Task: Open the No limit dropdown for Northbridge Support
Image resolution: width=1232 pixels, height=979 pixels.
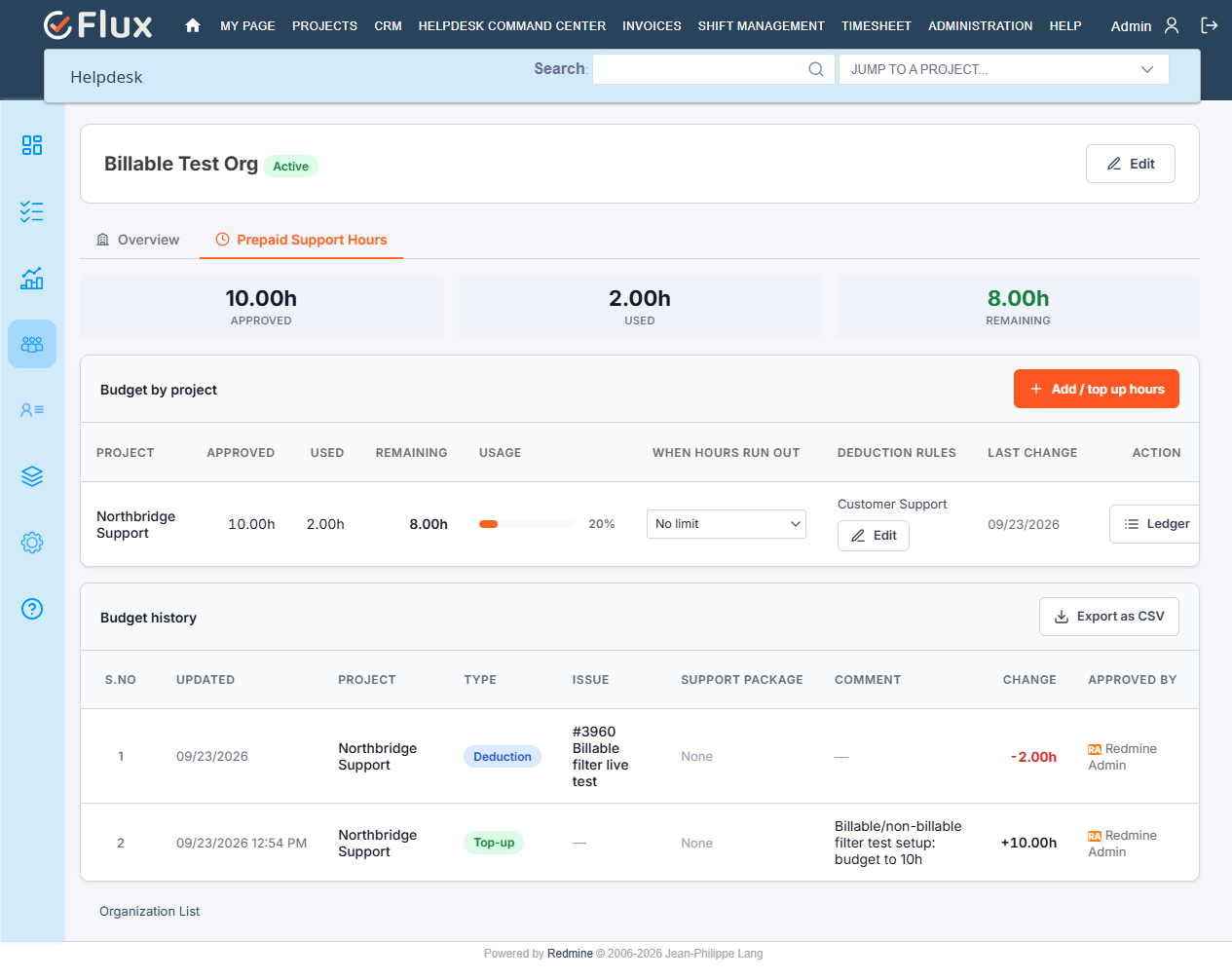Action: [727, 524]
